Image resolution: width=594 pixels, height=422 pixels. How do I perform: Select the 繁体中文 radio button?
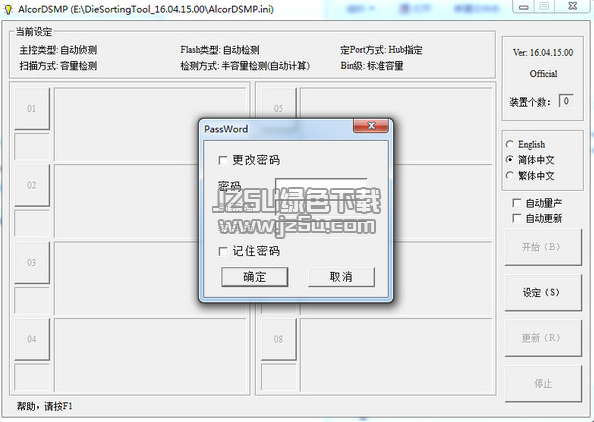[510, 175]
